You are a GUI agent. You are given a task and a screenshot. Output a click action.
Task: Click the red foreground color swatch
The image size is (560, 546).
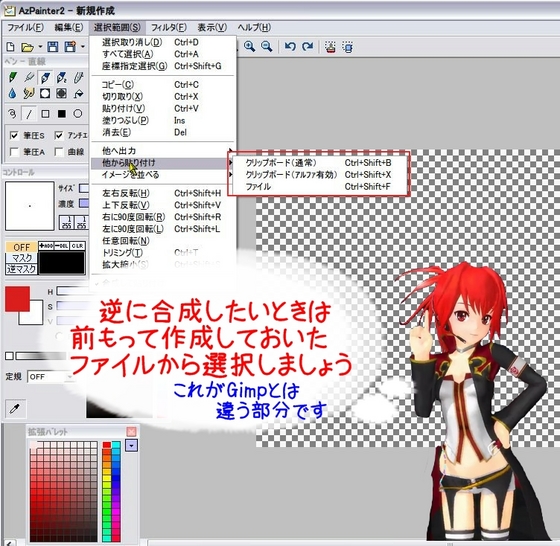pyautogui.click(x=17, y=299)
